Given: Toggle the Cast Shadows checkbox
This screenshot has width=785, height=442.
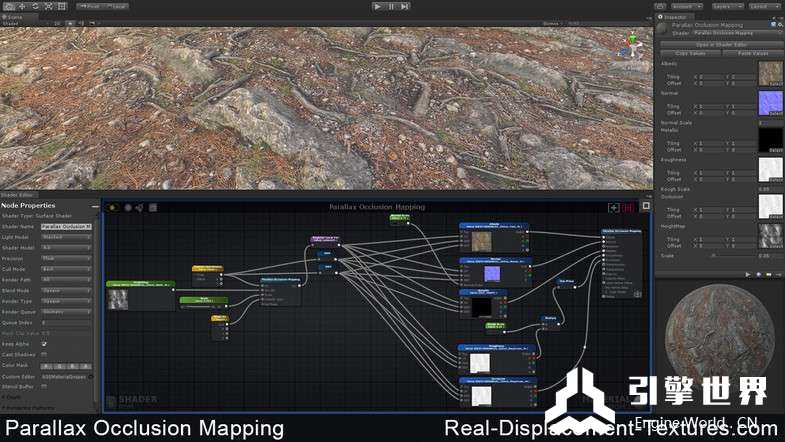Looking at the screenshot, I should (x=44, y=354).
